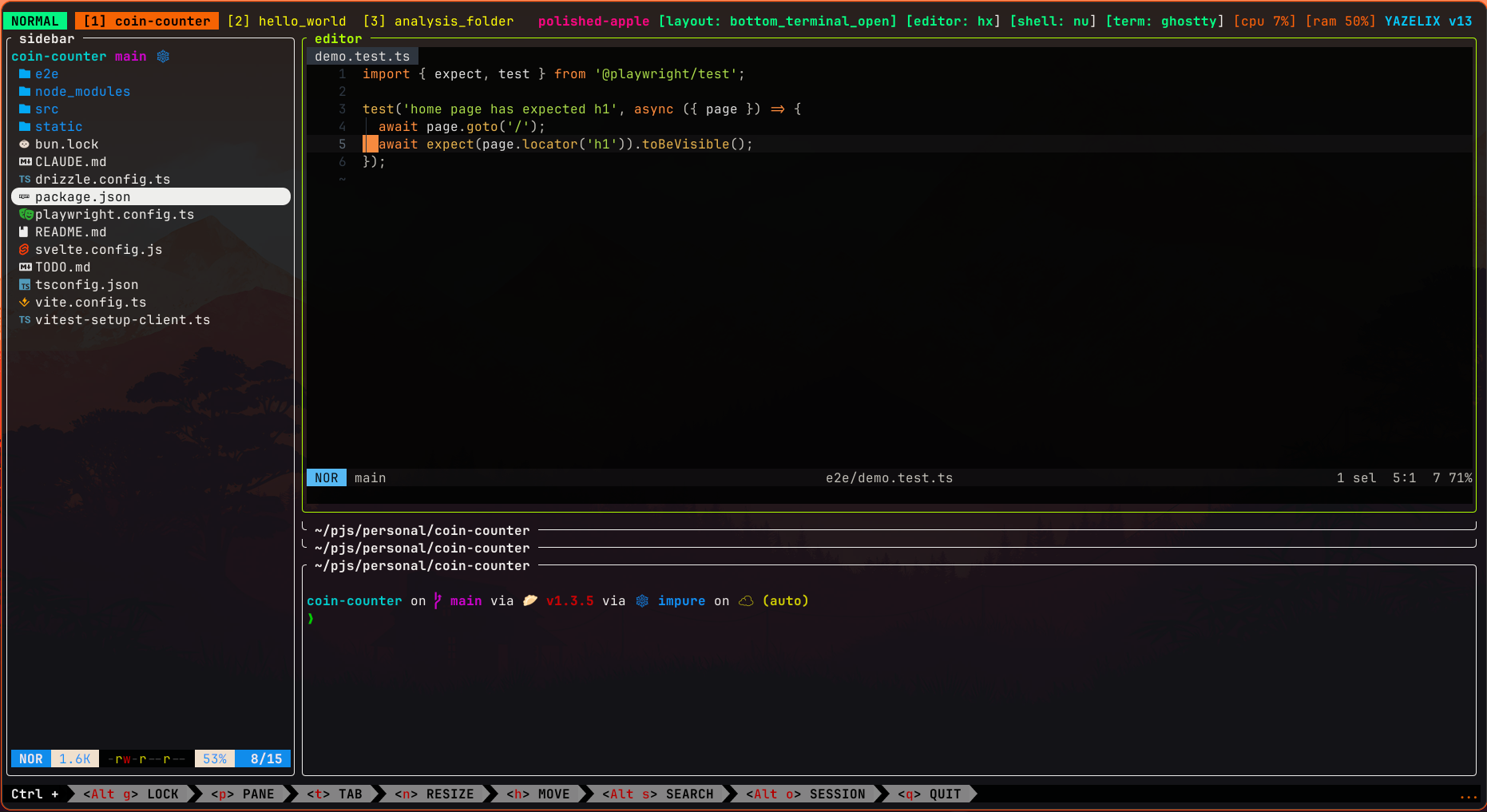Click the TS icon beside vitest-setup-client.ts
This screenshot has width=1487, height=812.
pyautogui.click(x=25, y=320)
